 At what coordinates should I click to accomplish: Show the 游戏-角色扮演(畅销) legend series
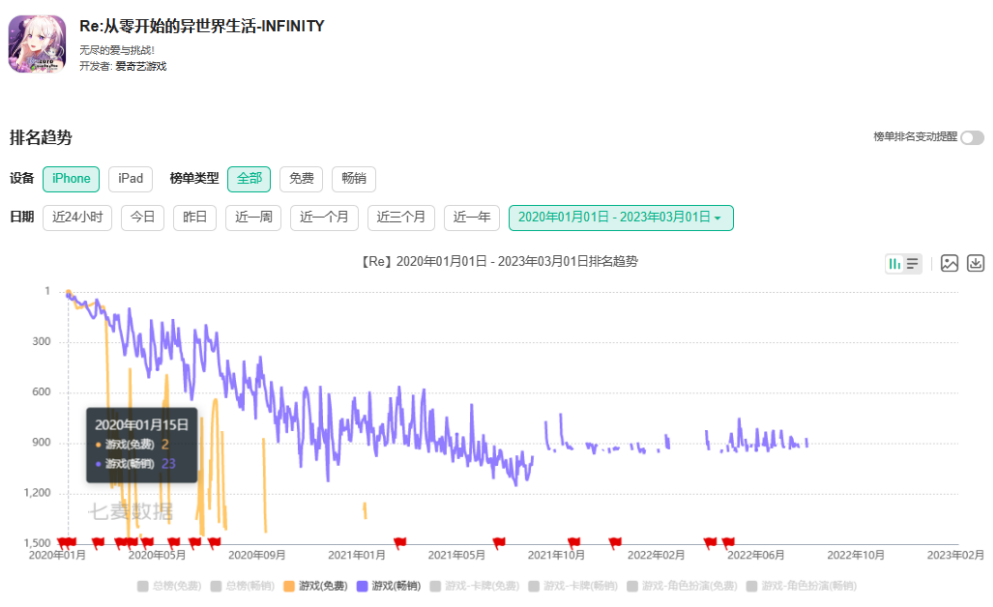[x=801, y=586]
